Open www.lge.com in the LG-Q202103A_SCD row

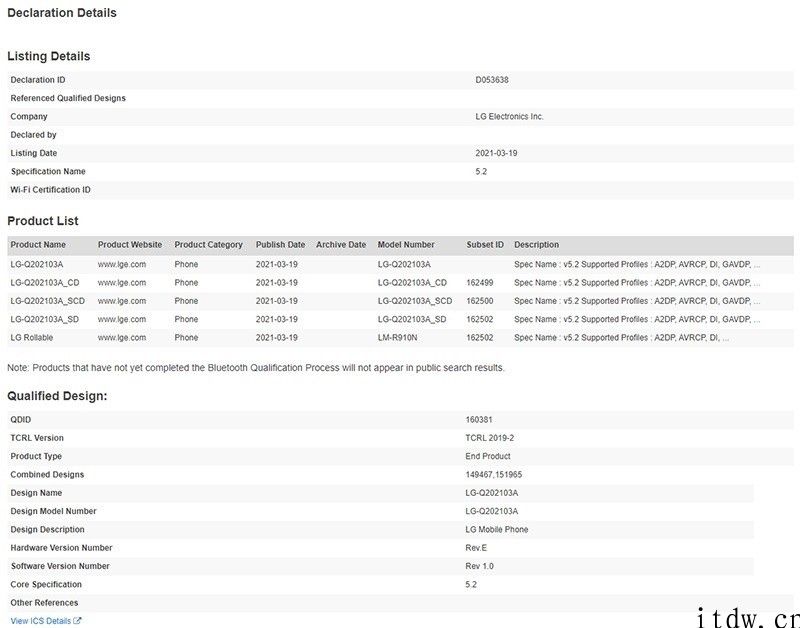(x=121, y=301)
